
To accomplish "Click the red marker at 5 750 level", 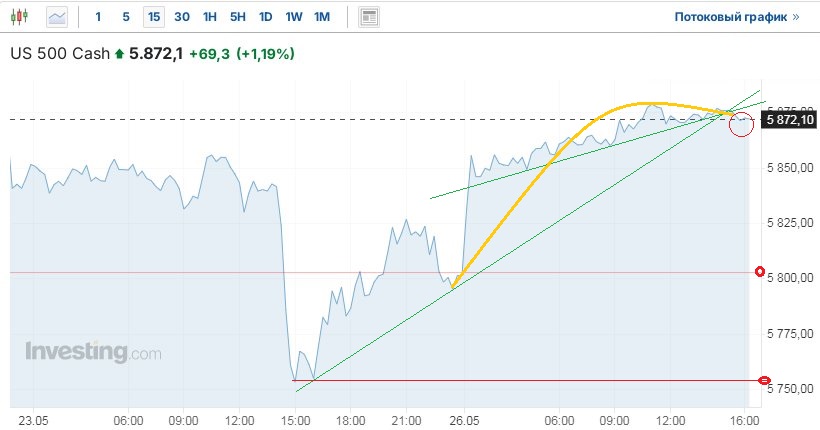I will 765,380.
